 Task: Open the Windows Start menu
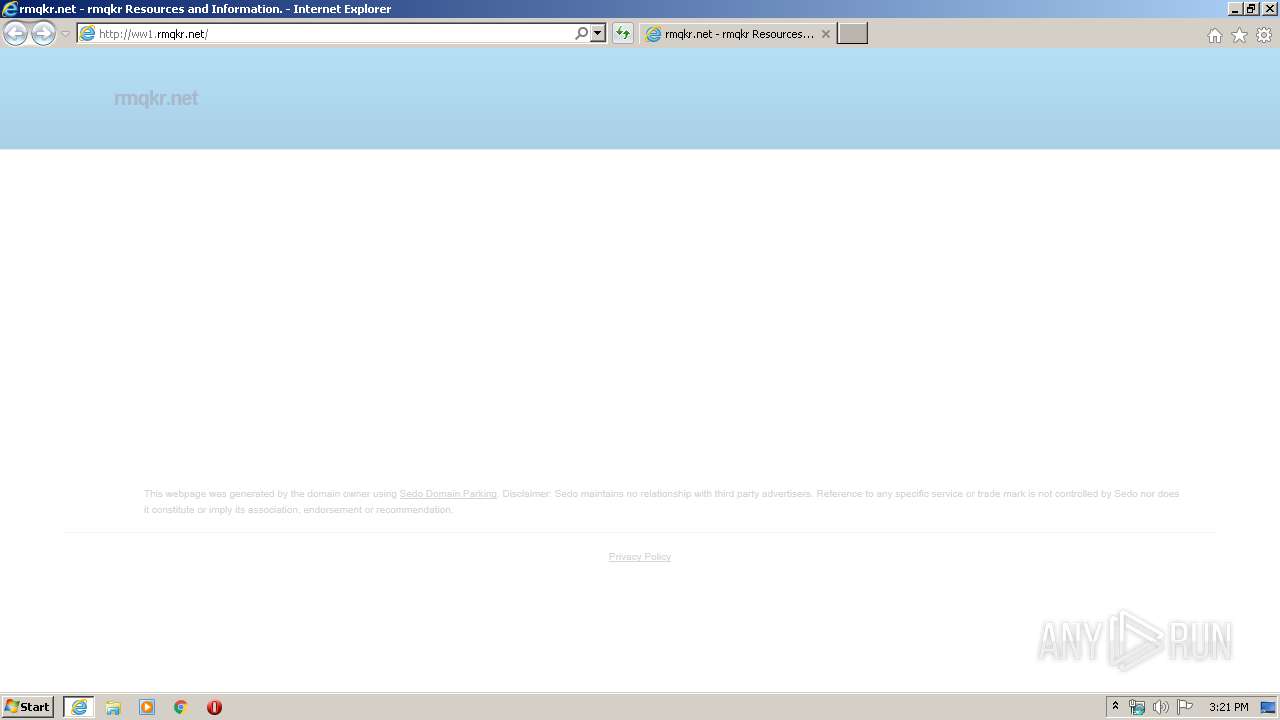click(28, 707)
